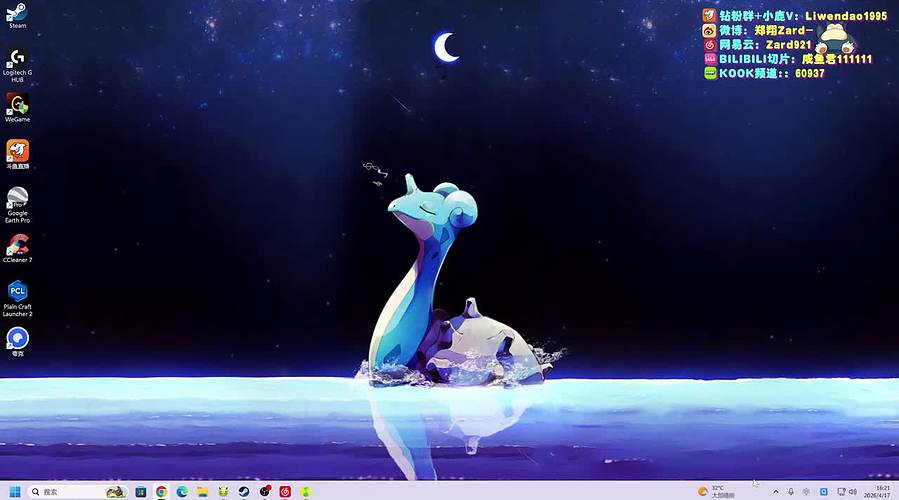The image size is (899, 500).
Task: Open Google Chrome from the taskbar
Action: coord(162,491)
